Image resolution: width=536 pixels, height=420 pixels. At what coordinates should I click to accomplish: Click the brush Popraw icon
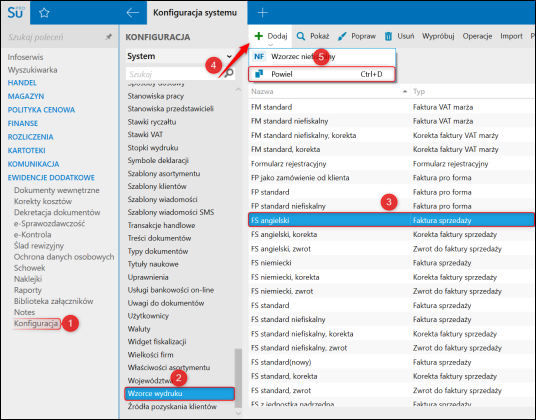(342, 36)
